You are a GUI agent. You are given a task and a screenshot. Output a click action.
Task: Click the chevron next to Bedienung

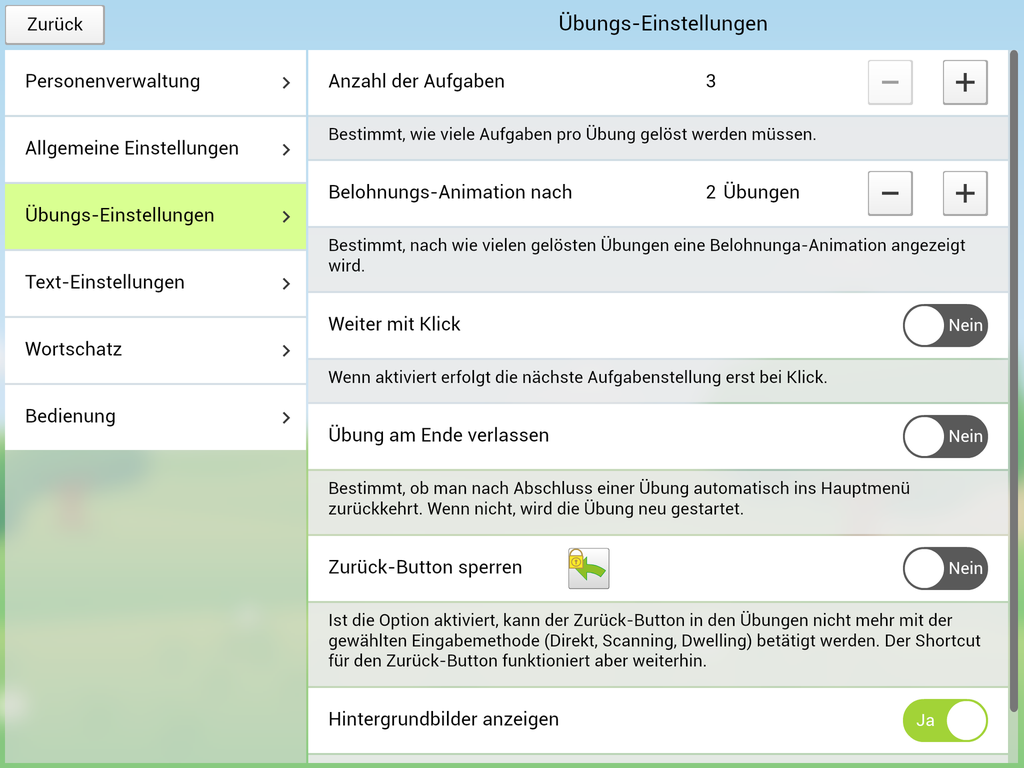pos(286,417)
